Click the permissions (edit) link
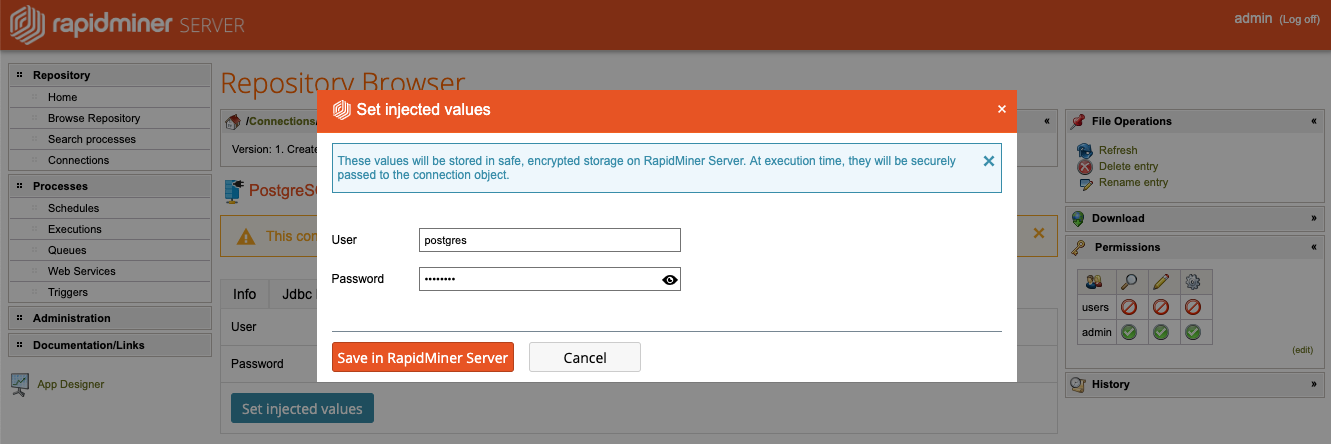 tap(1302, 350)
